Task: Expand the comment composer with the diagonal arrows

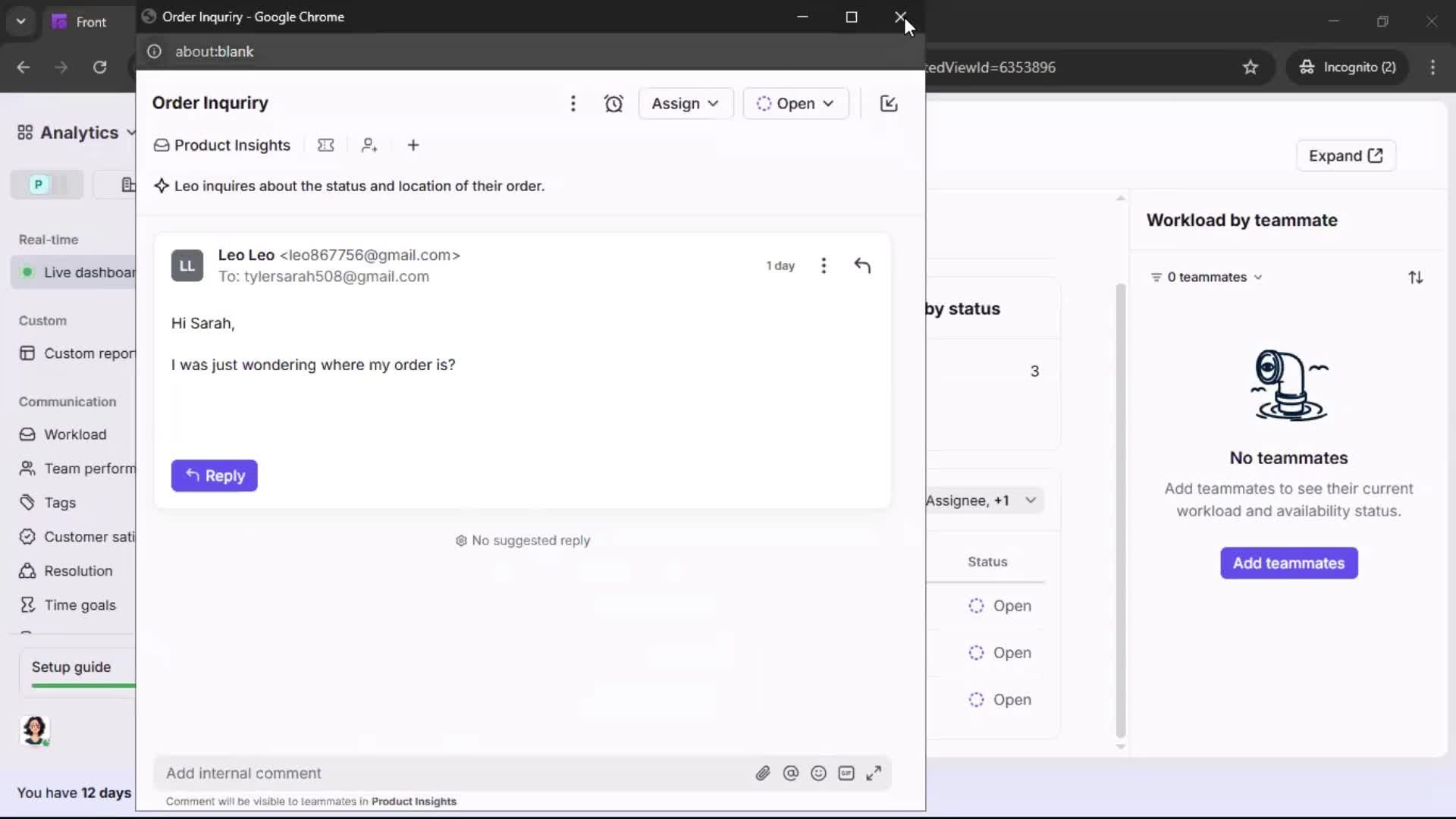Action: point(874,773)
